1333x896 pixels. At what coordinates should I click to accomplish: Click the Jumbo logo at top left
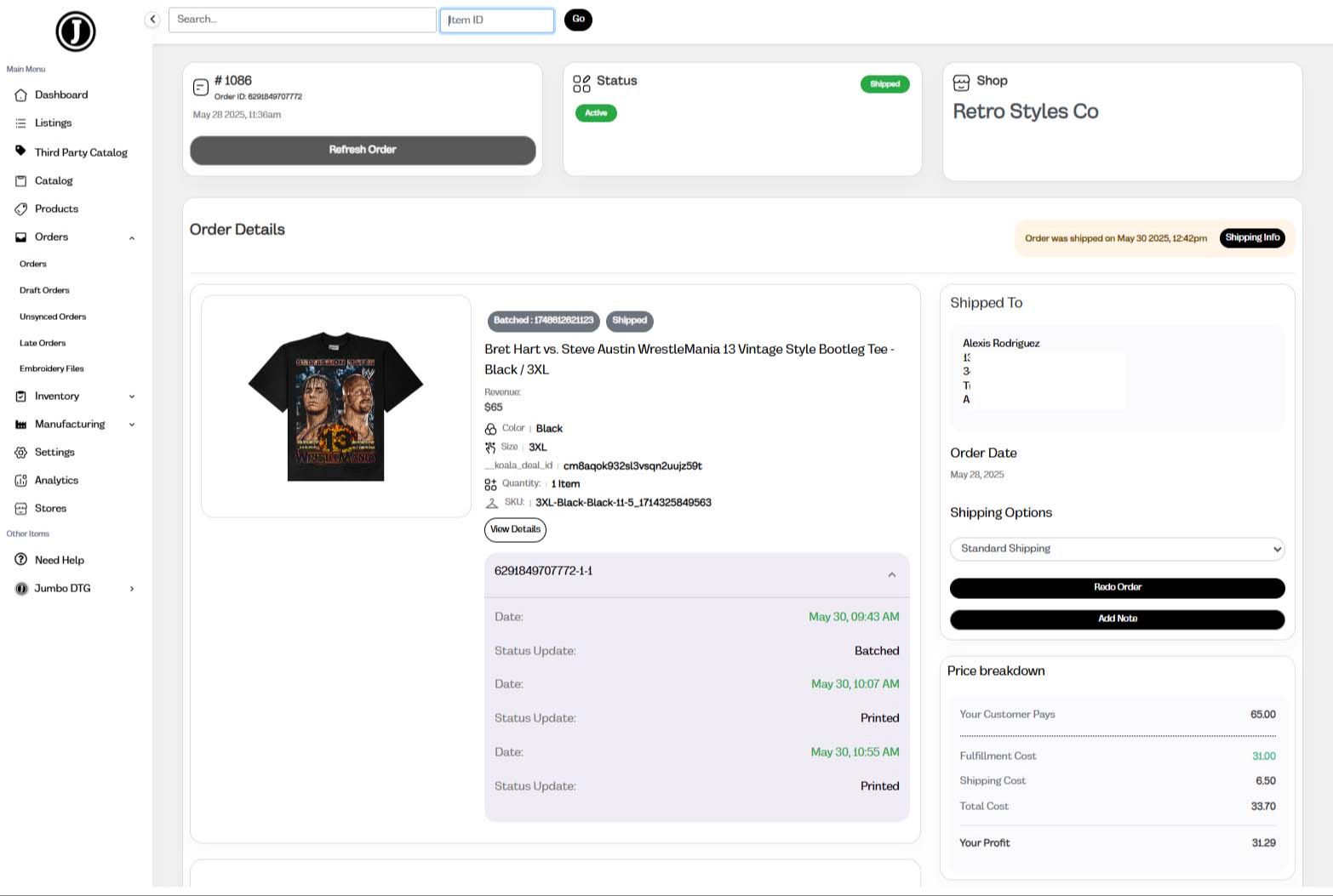click(75, 31)
